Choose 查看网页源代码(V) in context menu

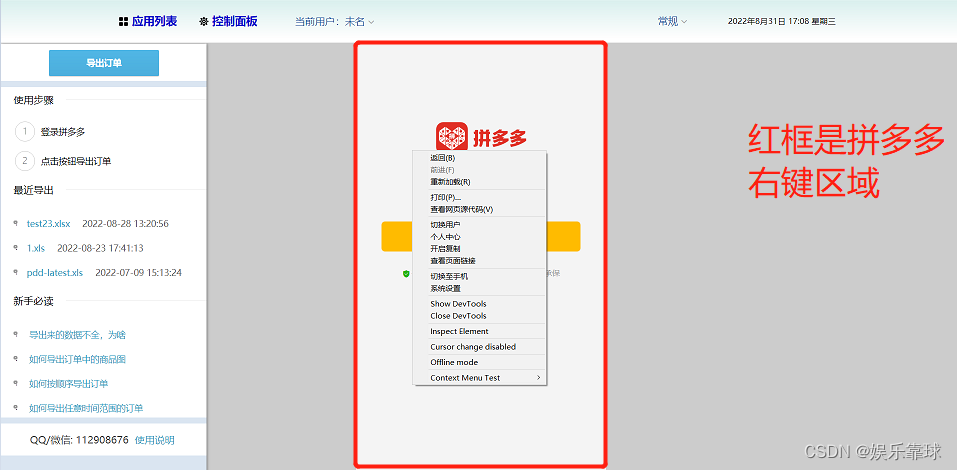(480, 209)
